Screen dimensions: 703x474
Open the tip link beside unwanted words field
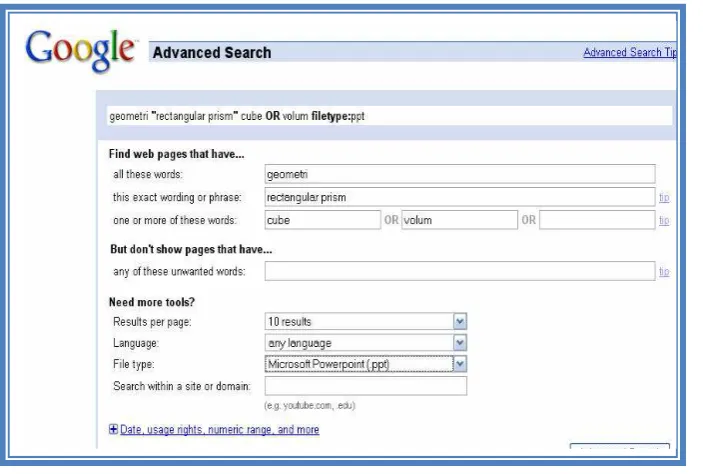664,271
